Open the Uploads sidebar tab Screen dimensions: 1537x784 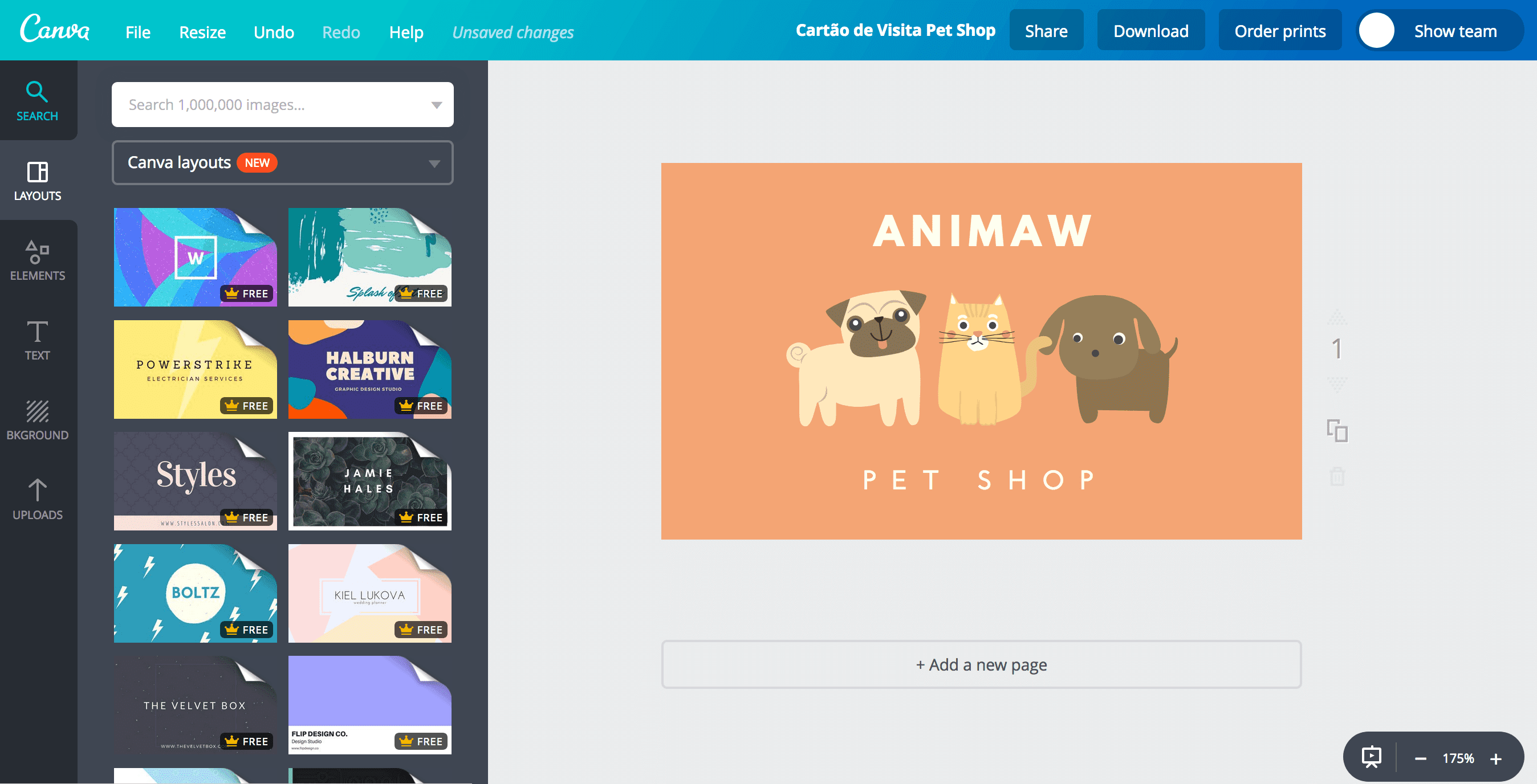pyautogui.click(x=37, y=500)
